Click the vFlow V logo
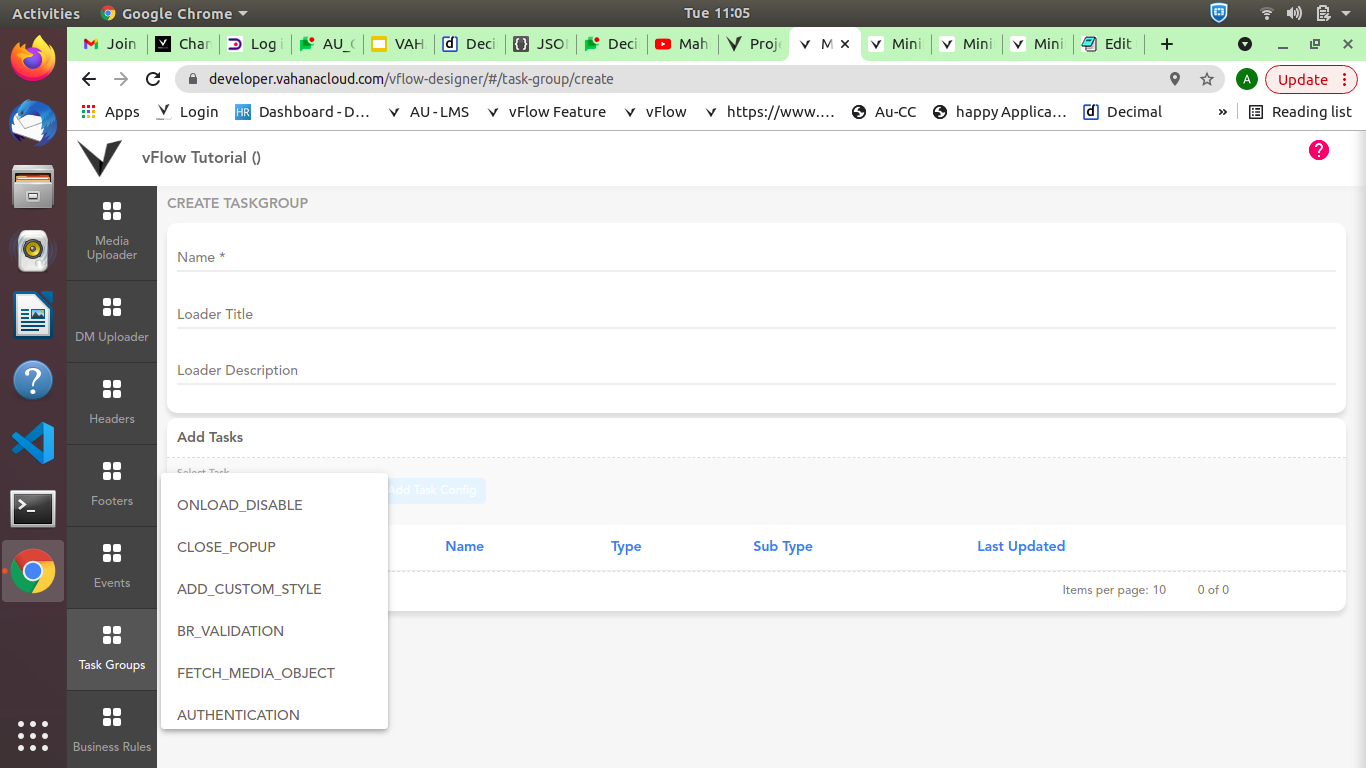Screen dimensions: 1366x768 coord(100,157)
